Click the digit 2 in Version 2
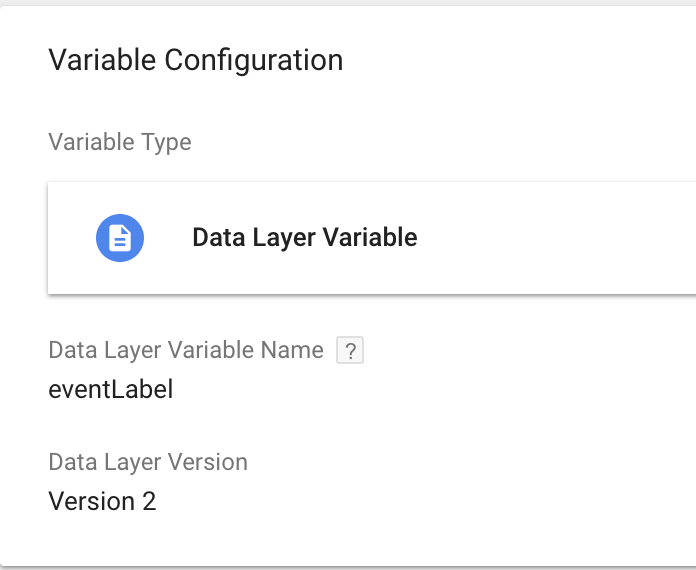 tap(149, 501)
